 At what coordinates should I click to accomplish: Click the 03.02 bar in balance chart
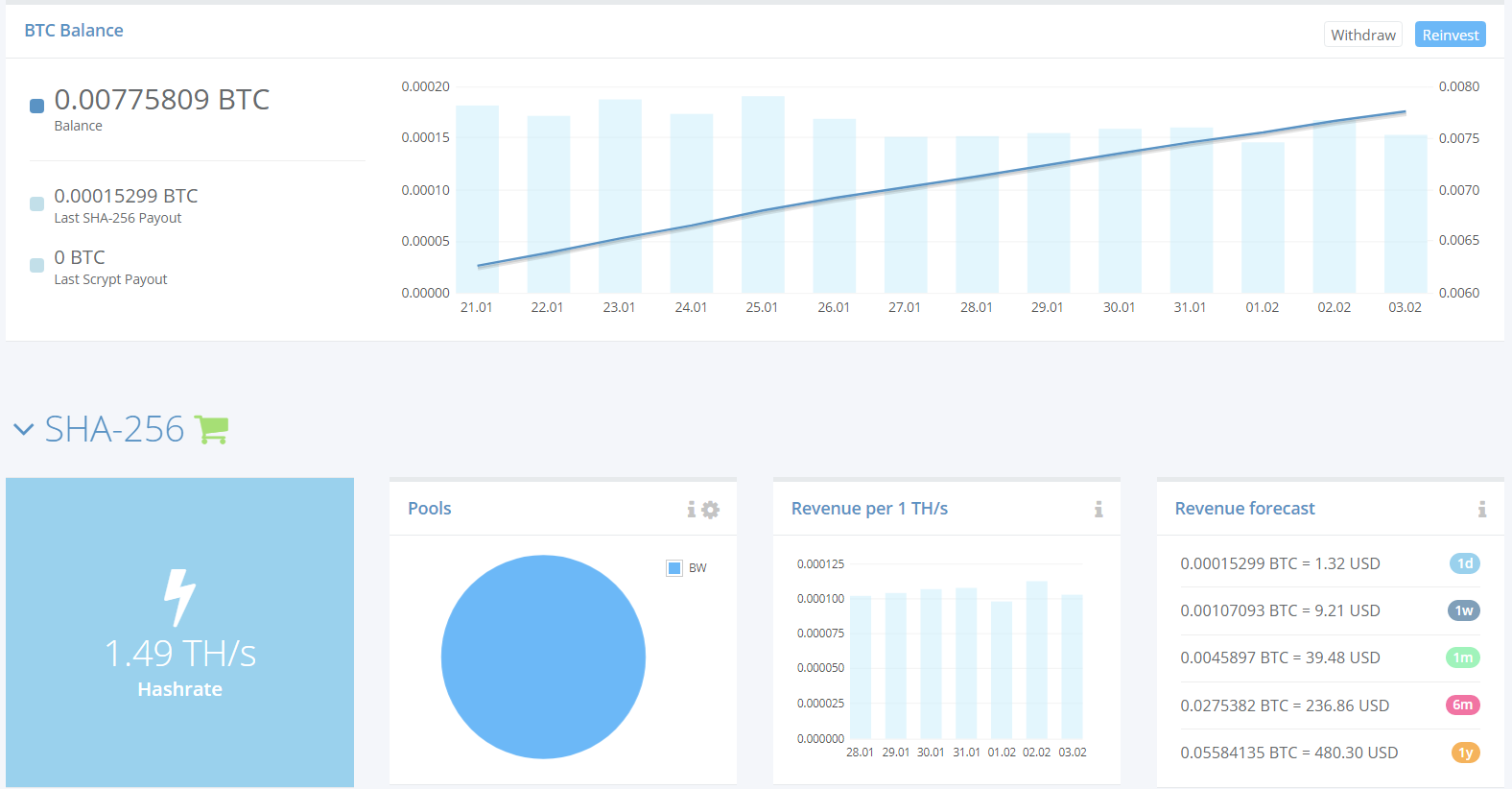click(1406, 214)
